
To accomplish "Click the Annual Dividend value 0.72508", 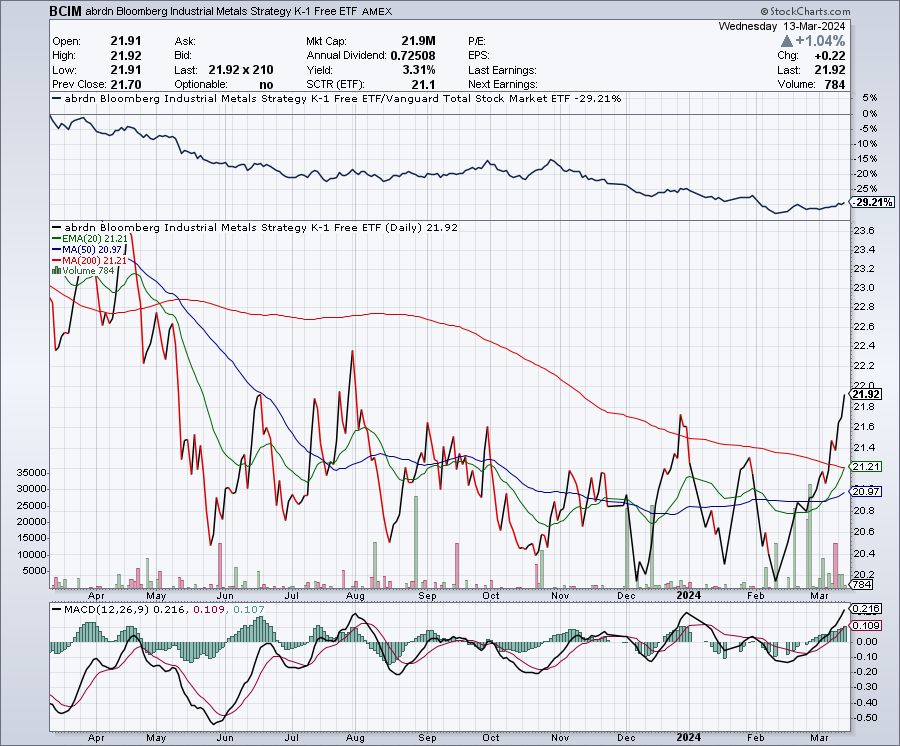I will [413, 55].
